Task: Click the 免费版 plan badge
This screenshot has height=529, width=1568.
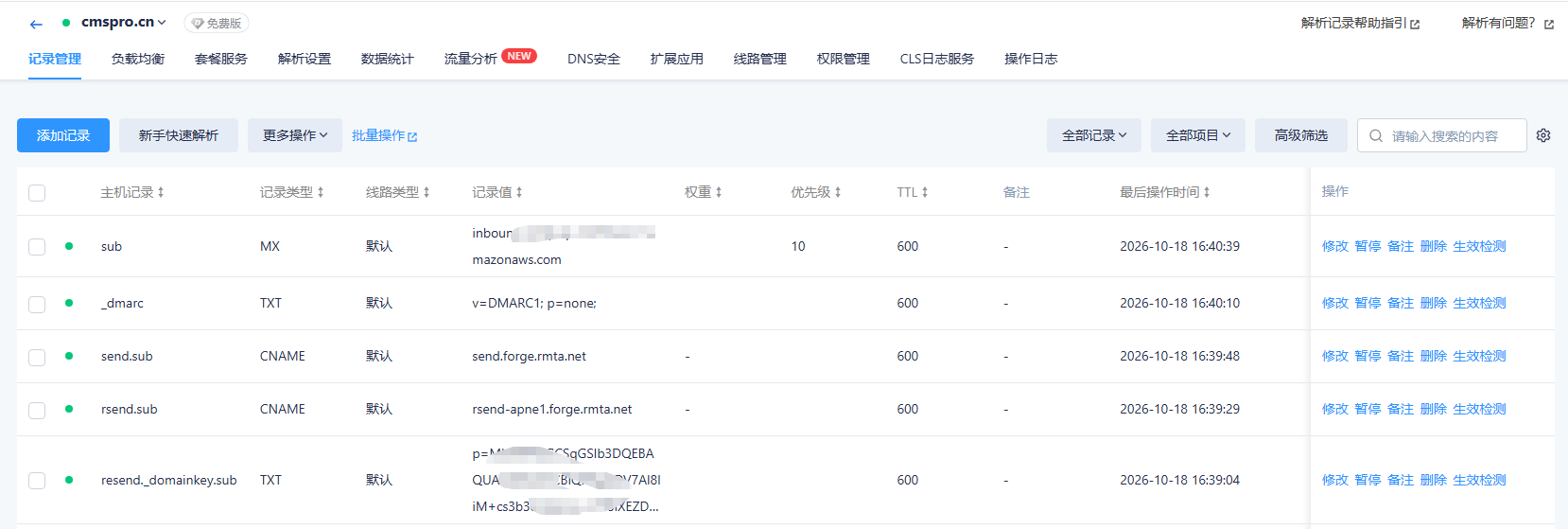Action: pyautogui.click(x=217, y=23)
